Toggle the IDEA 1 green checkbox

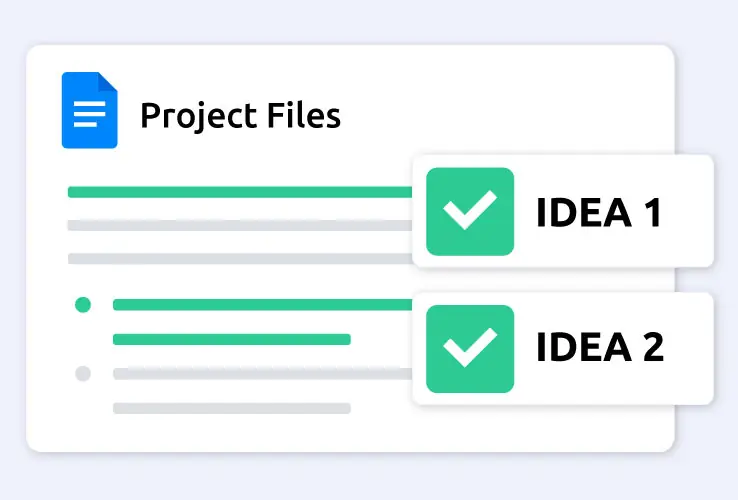coord(470,211)
